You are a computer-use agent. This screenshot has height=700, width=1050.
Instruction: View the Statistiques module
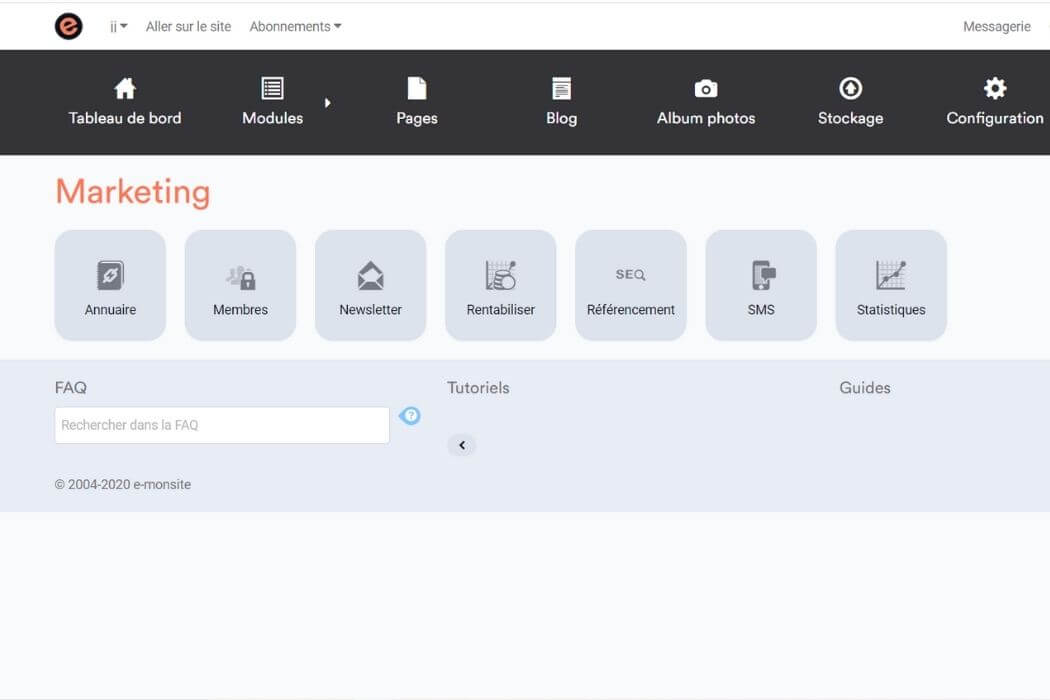point(890,284)
